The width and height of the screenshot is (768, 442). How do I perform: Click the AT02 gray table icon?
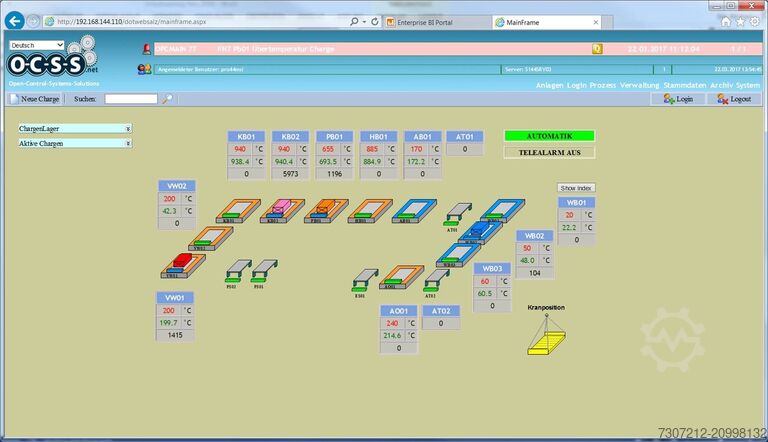point(436,280)
